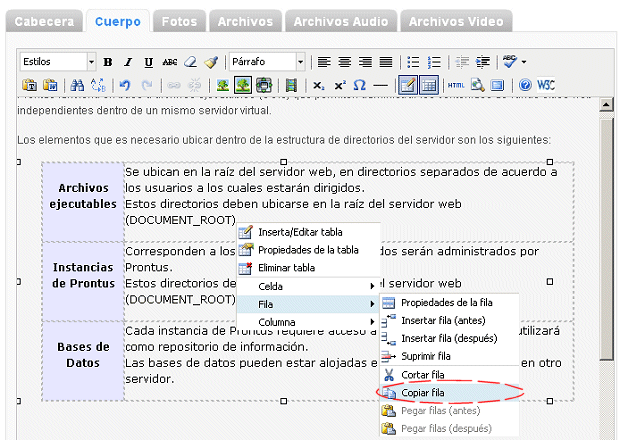
Task: Undo the last action
Action: pyautogui.click(x=125, y=85)
